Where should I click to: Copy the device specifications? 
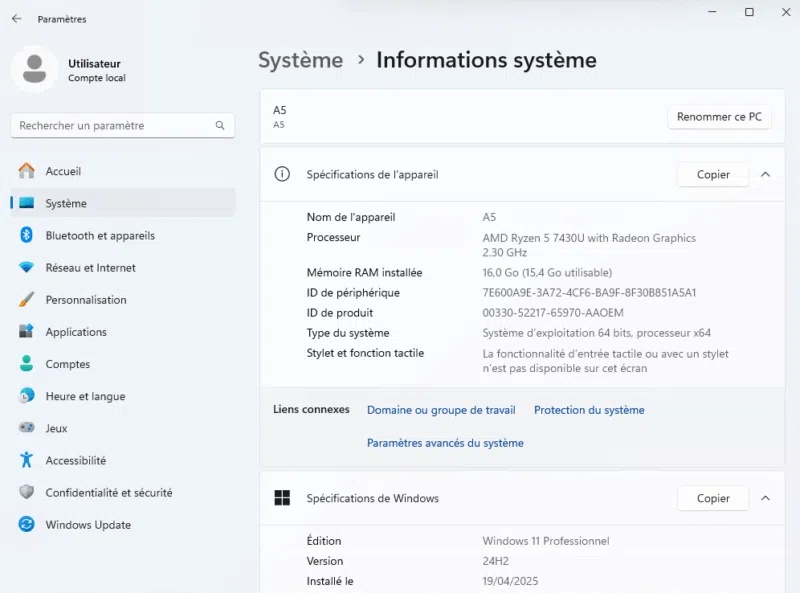coord(713,174)
